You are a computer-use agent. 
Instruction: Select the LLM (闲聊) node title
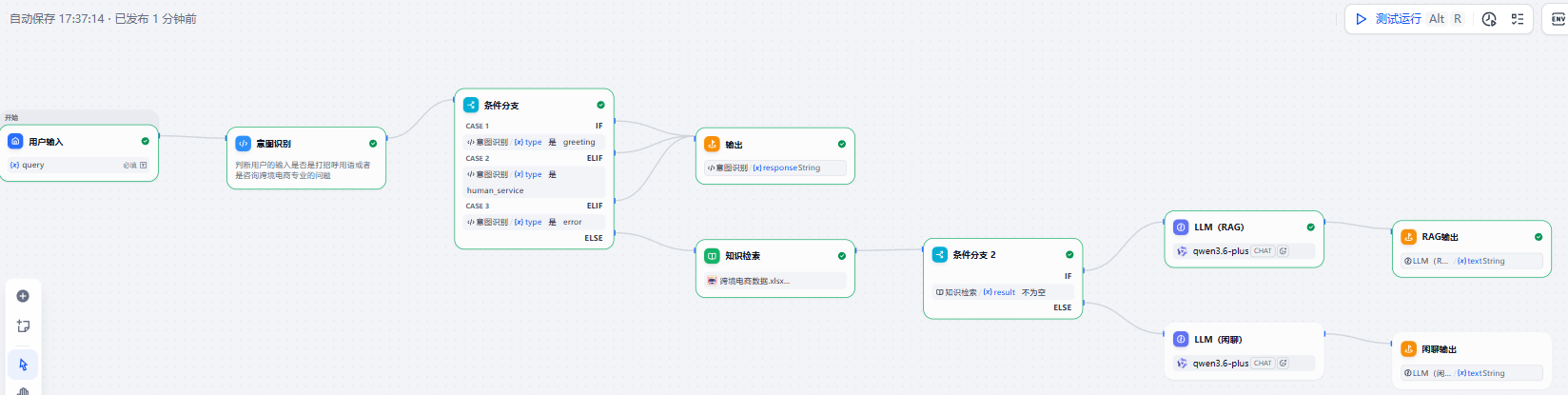[1218, 340]
